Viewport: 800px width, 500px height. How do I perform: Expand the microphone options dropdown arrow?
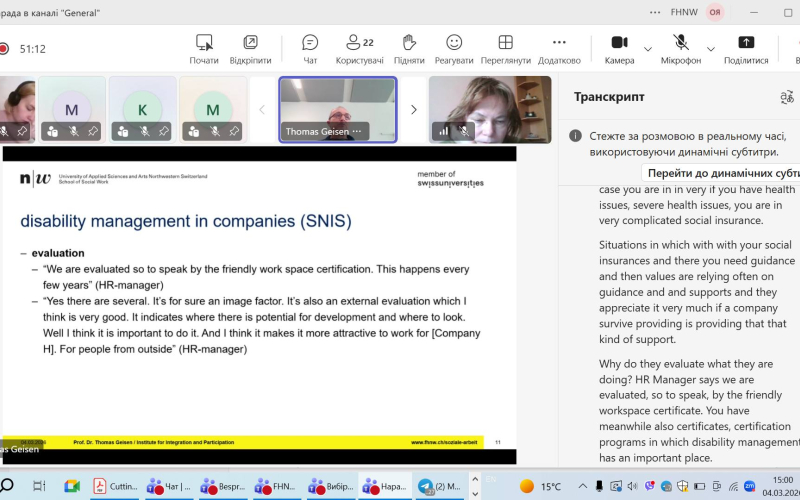pos(711,48)
